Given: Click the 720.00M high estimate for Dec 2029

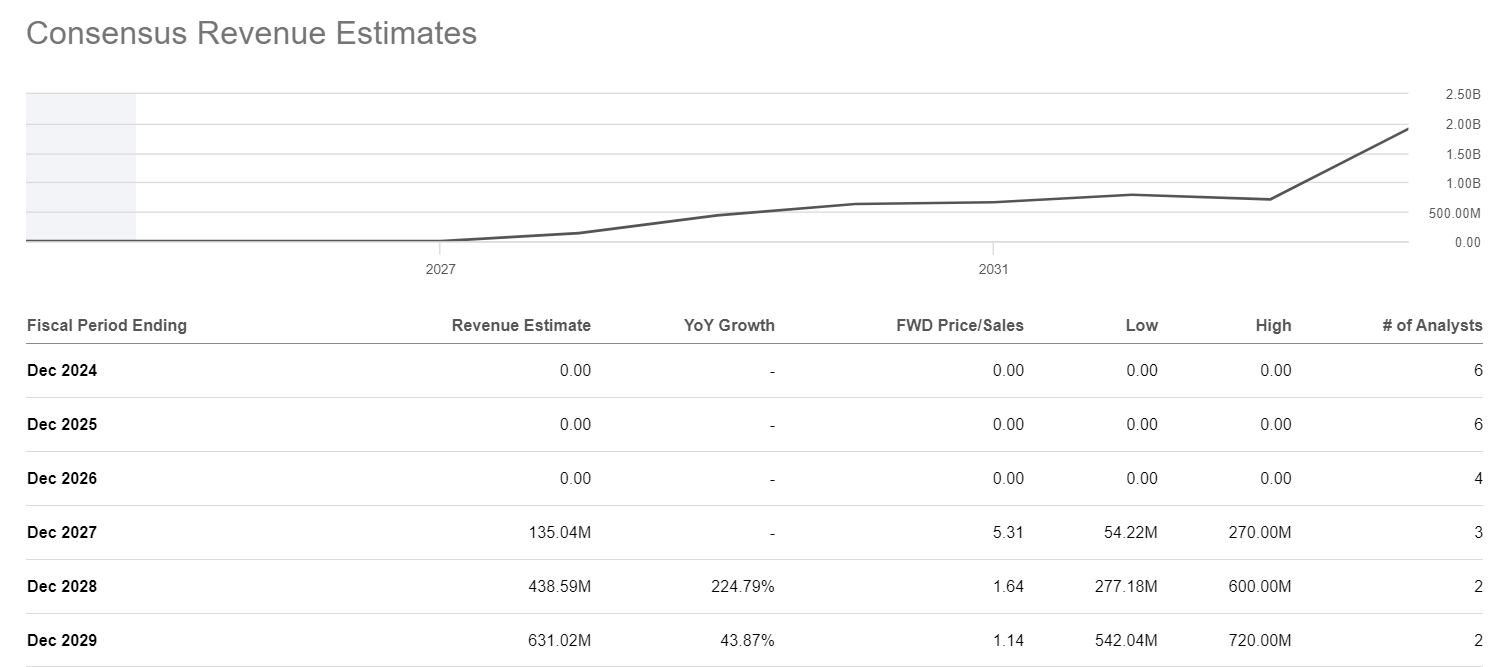Looking at the screenshot, I should pyautogui.click(x=1259, y=640).
